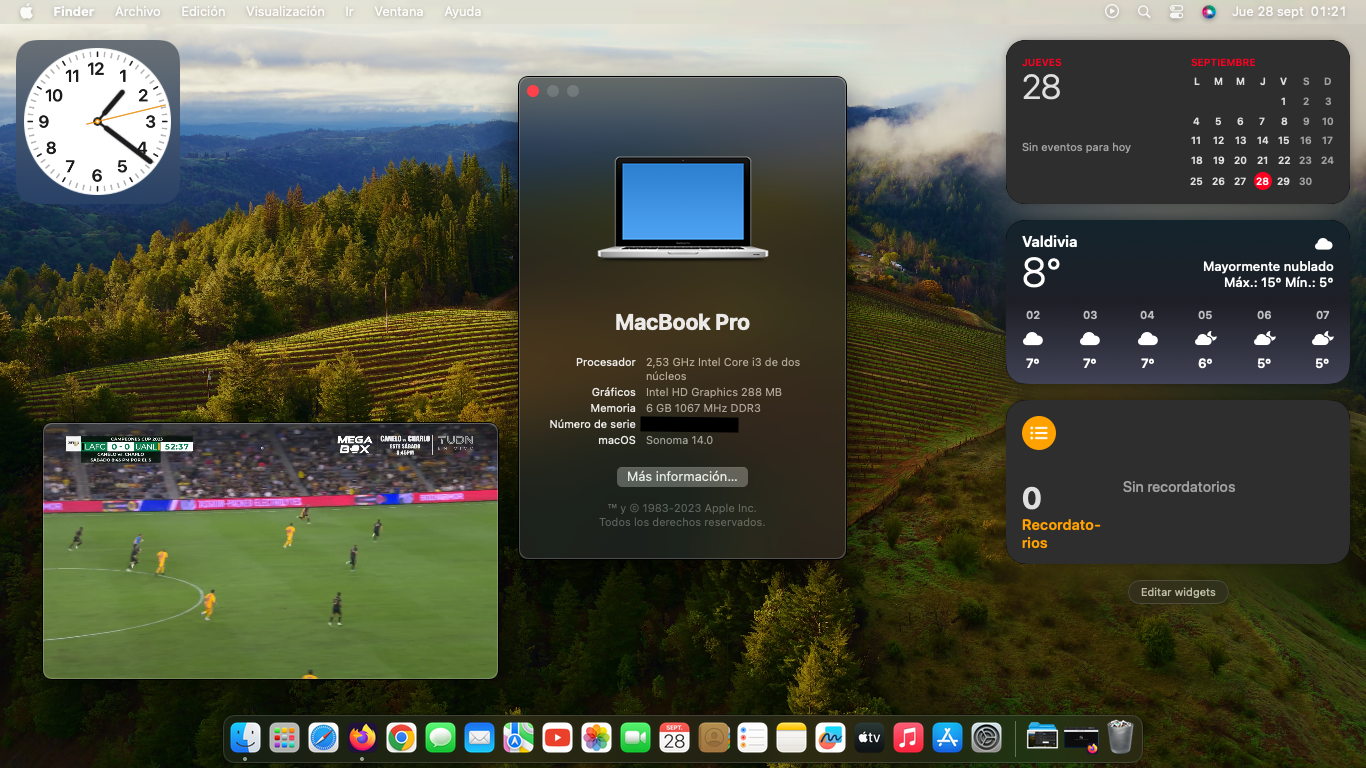Click the SEPTIEMBRE month heading

1223,62
